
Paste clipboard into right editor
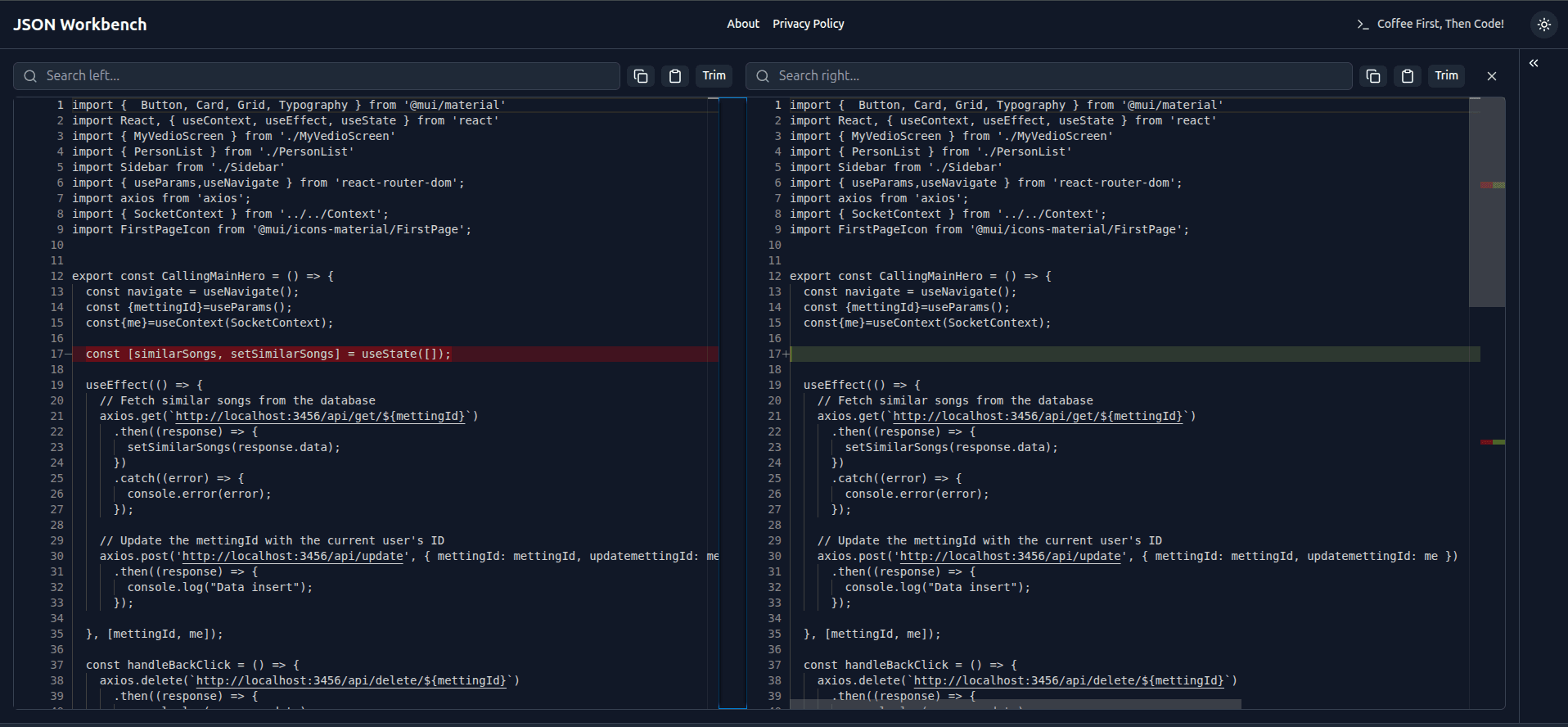[x=1408, y=76]
